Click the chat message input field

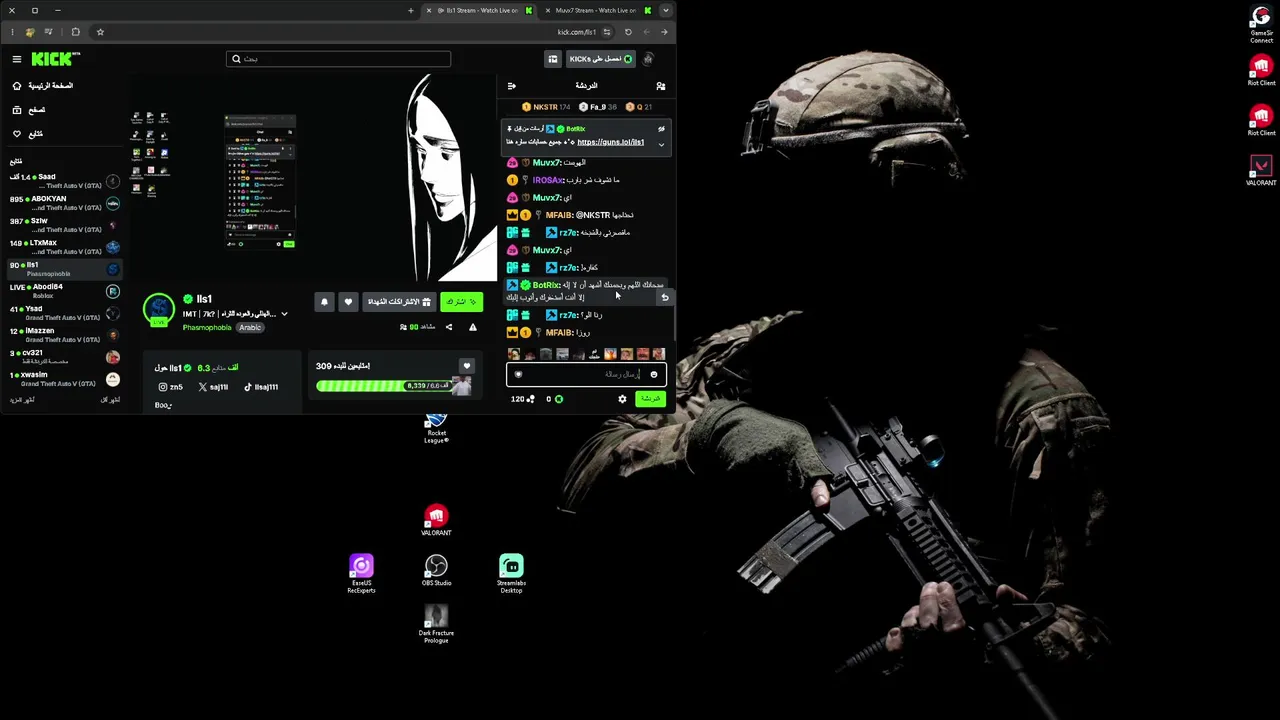point(586,375)
